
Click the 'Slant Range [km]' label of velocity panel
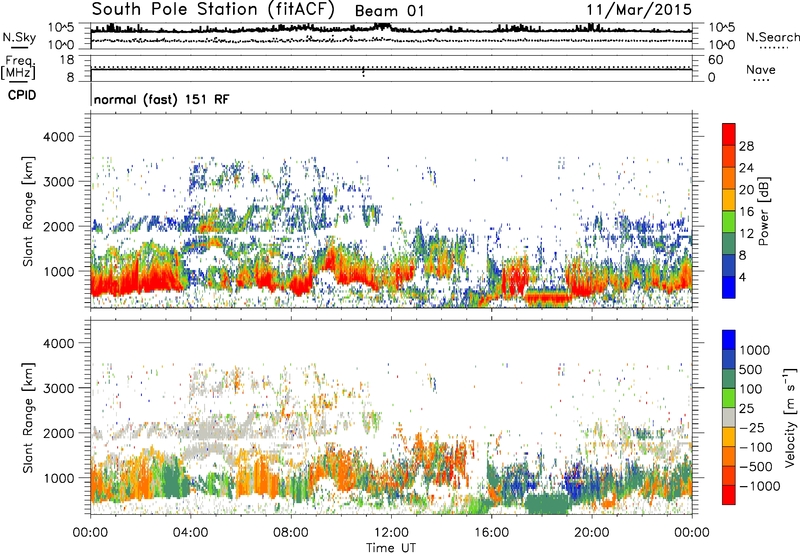[x=28, y=418]
